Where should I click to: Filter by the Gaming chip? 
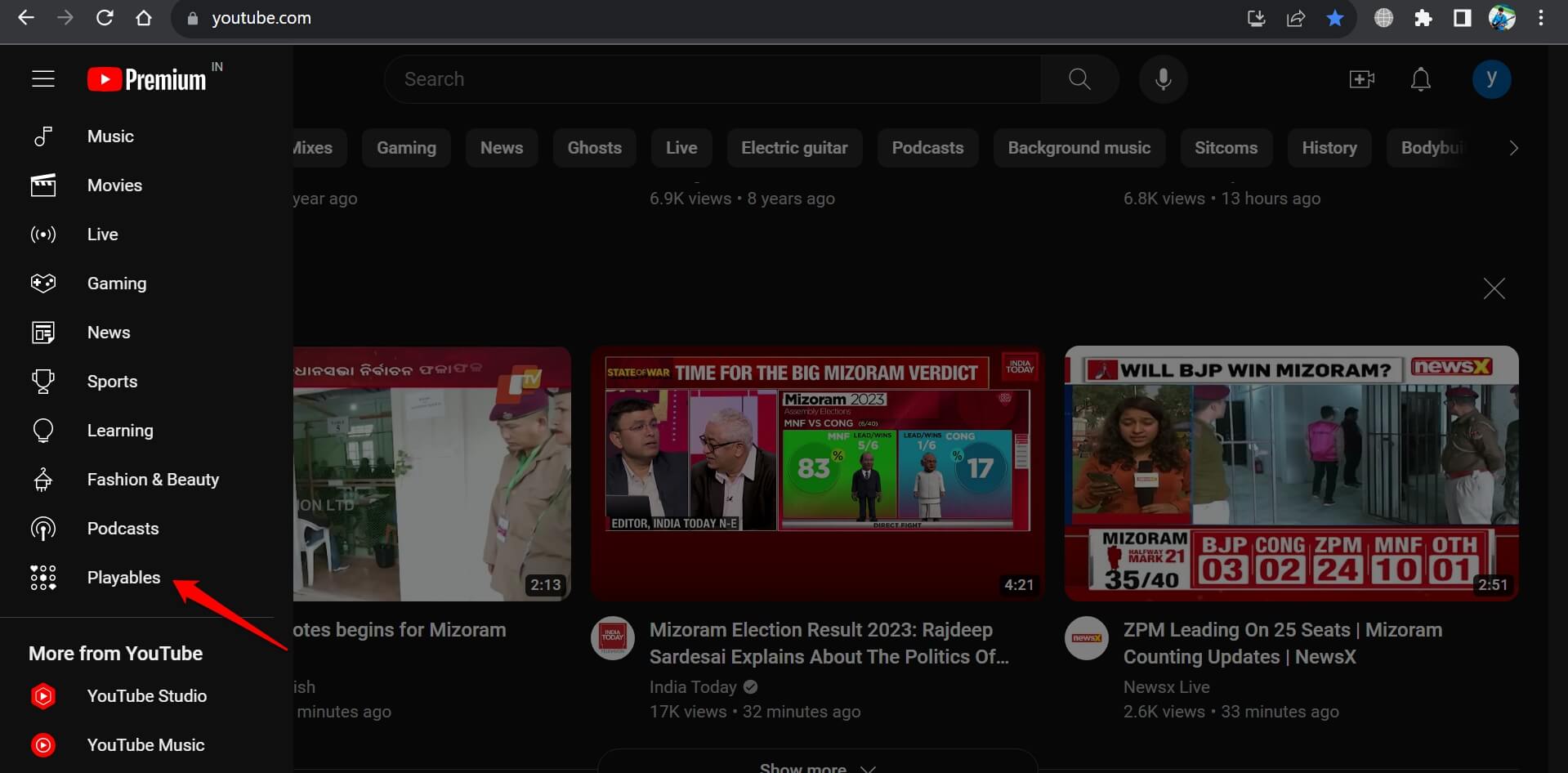[x=406, y=148]
